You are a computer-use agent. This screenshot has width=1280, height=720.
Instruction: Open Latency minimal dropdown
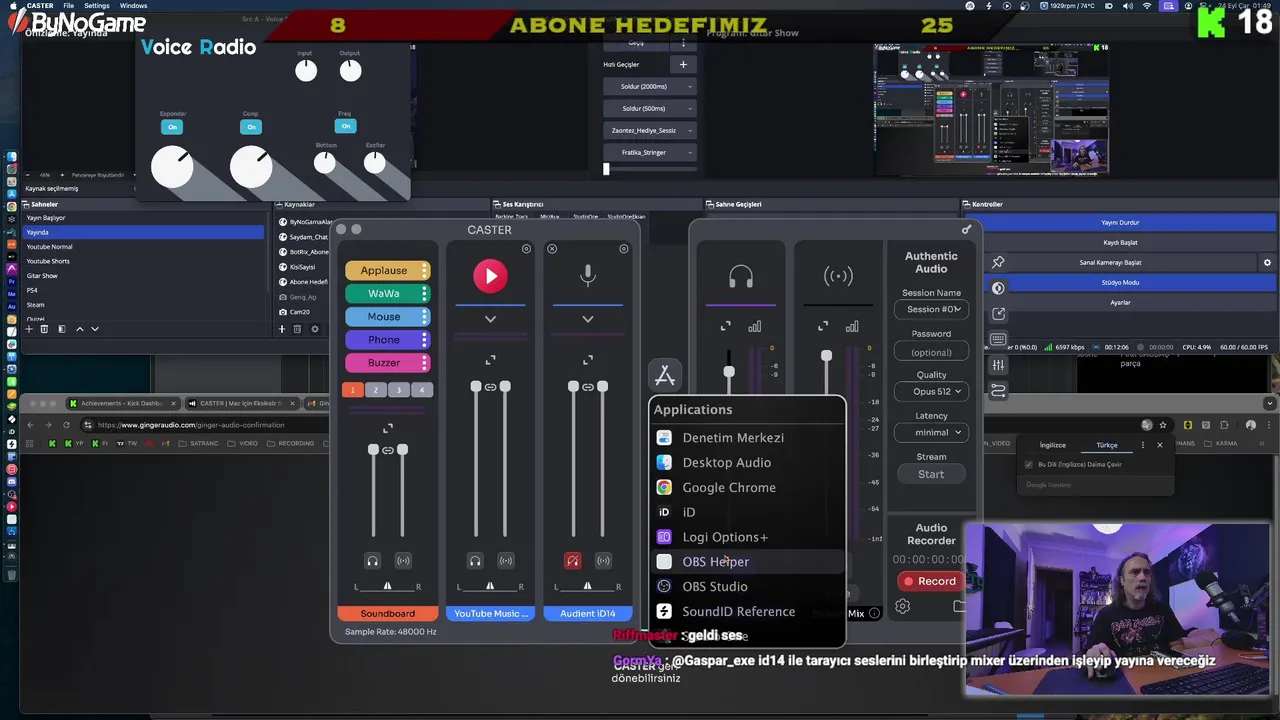point(931,433)
